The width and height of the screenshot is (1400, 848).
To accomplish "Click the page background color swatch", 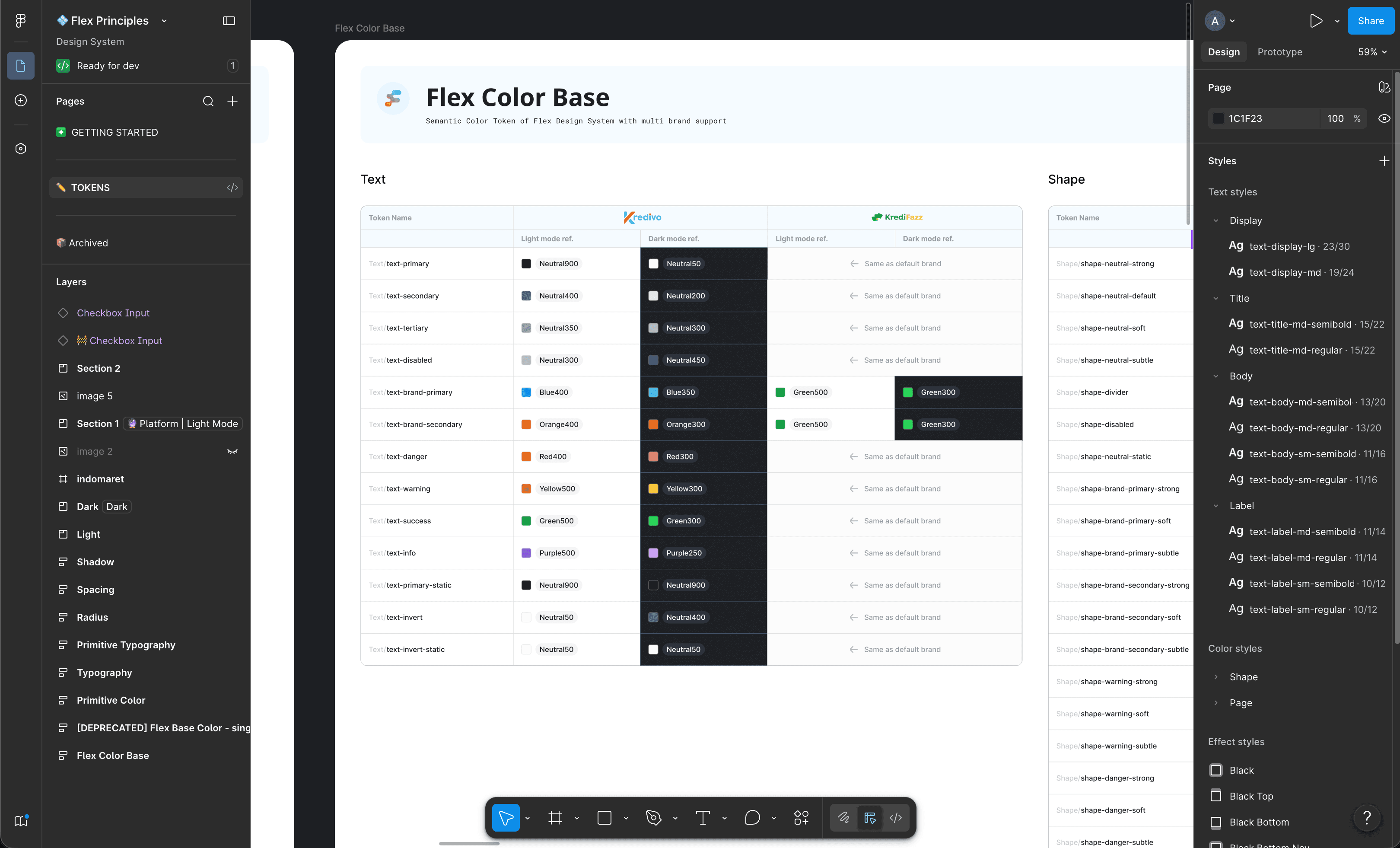I will click(x=1218, y=118).
